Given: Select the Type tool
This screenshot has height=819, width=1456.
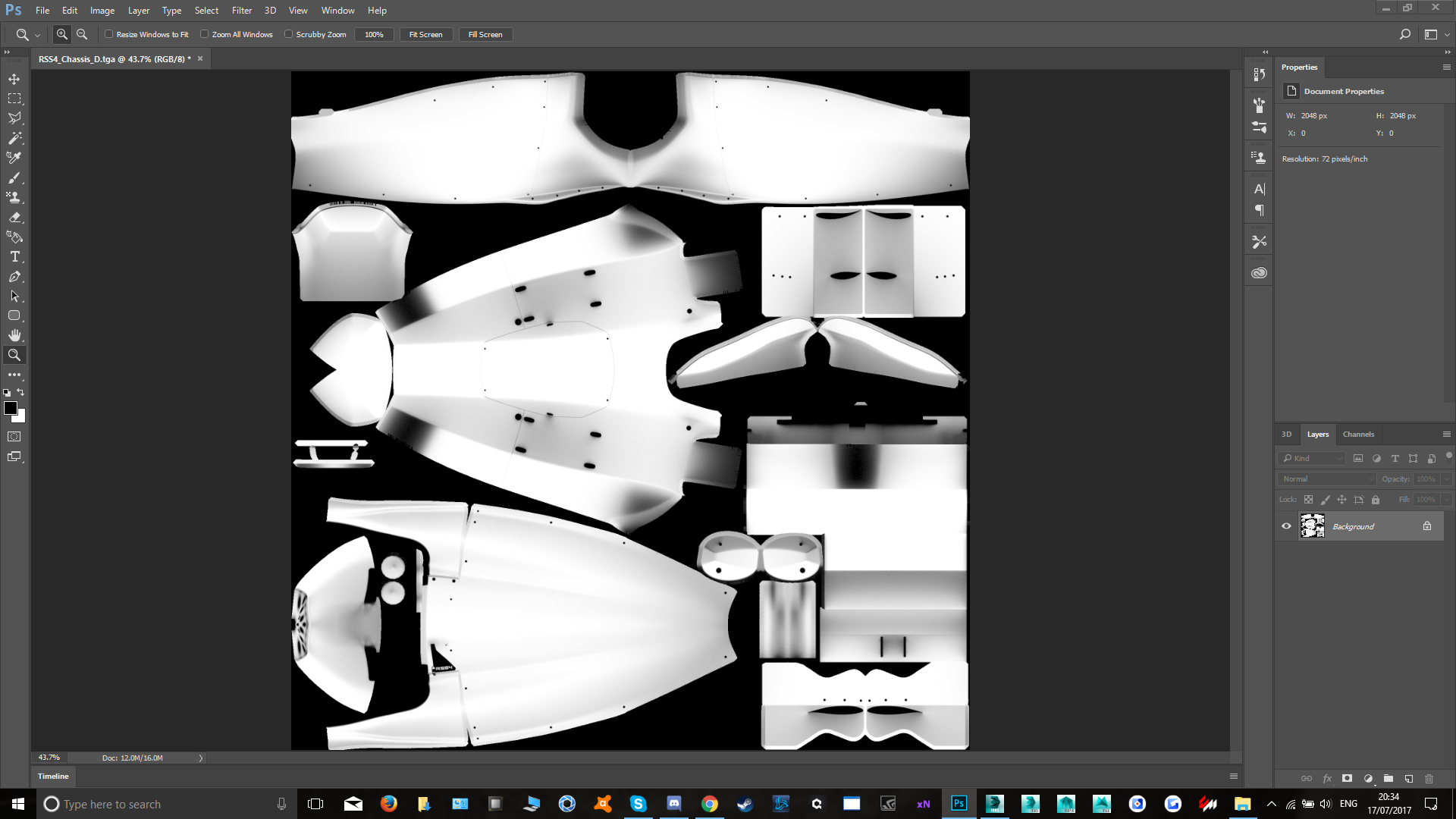Looking at the screenshot, I should [14, 256].
